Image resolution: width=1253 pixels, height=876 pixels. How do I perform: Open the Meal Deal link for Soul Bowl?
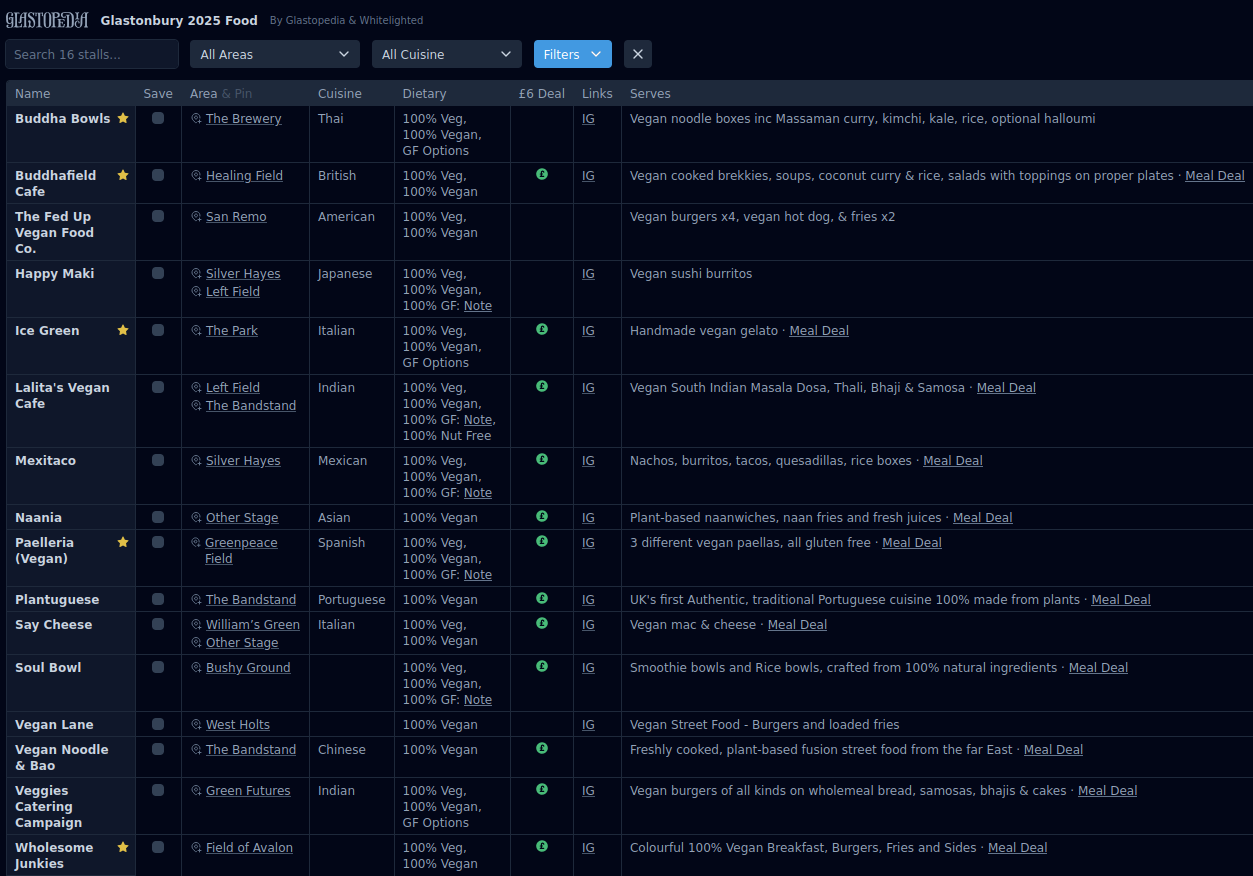point(1098,668)
